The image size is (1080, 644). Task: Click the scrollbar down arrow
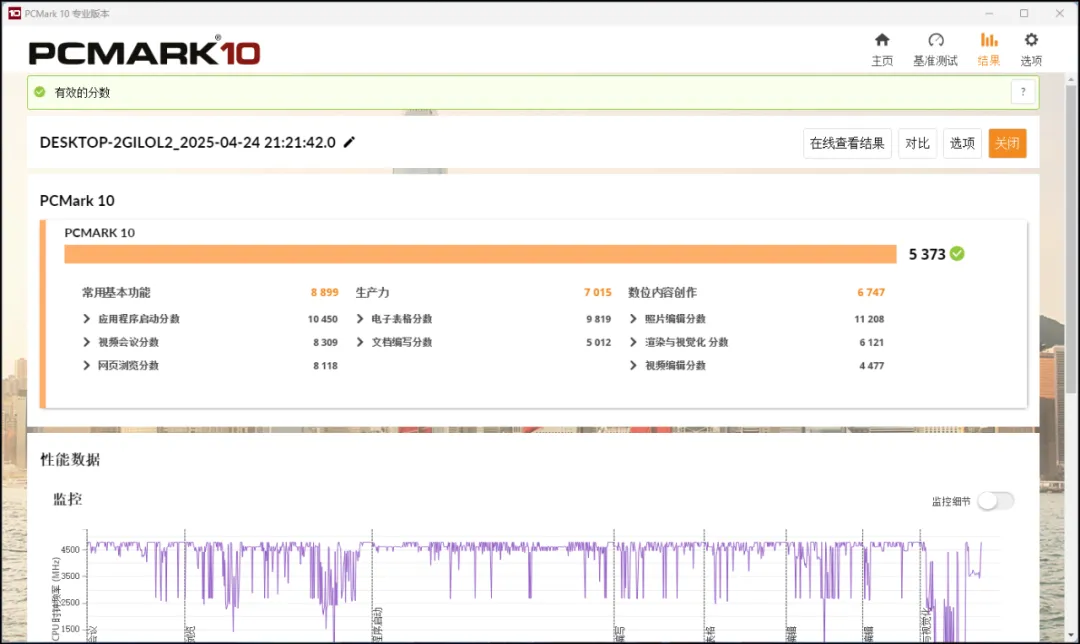(1070, 635)
